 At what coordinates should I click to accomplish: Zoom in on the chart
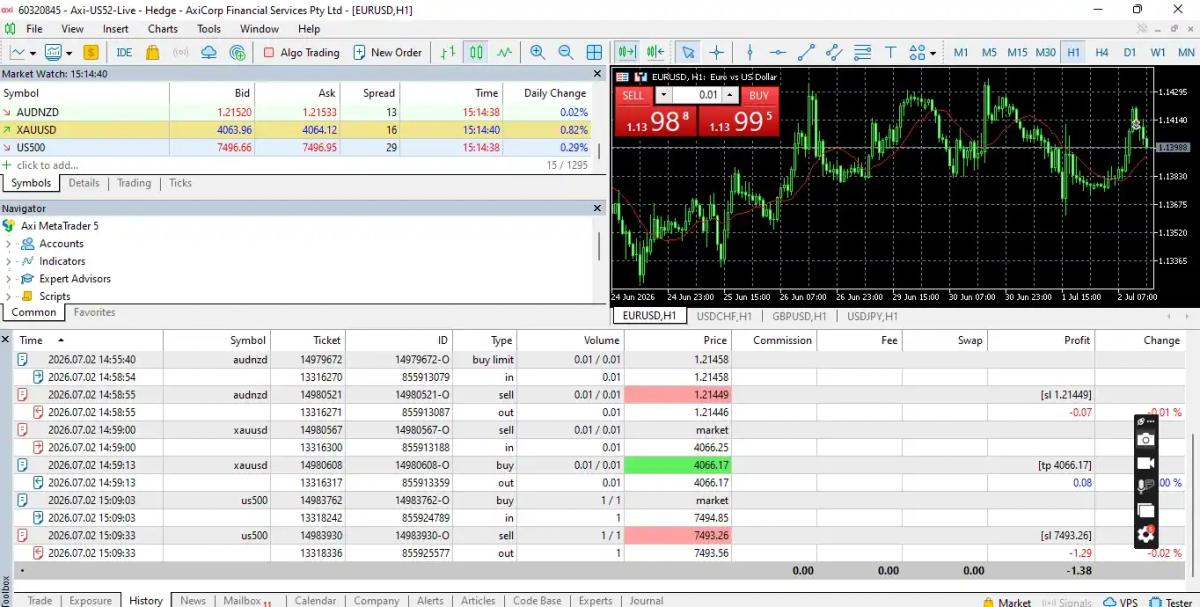538,52
